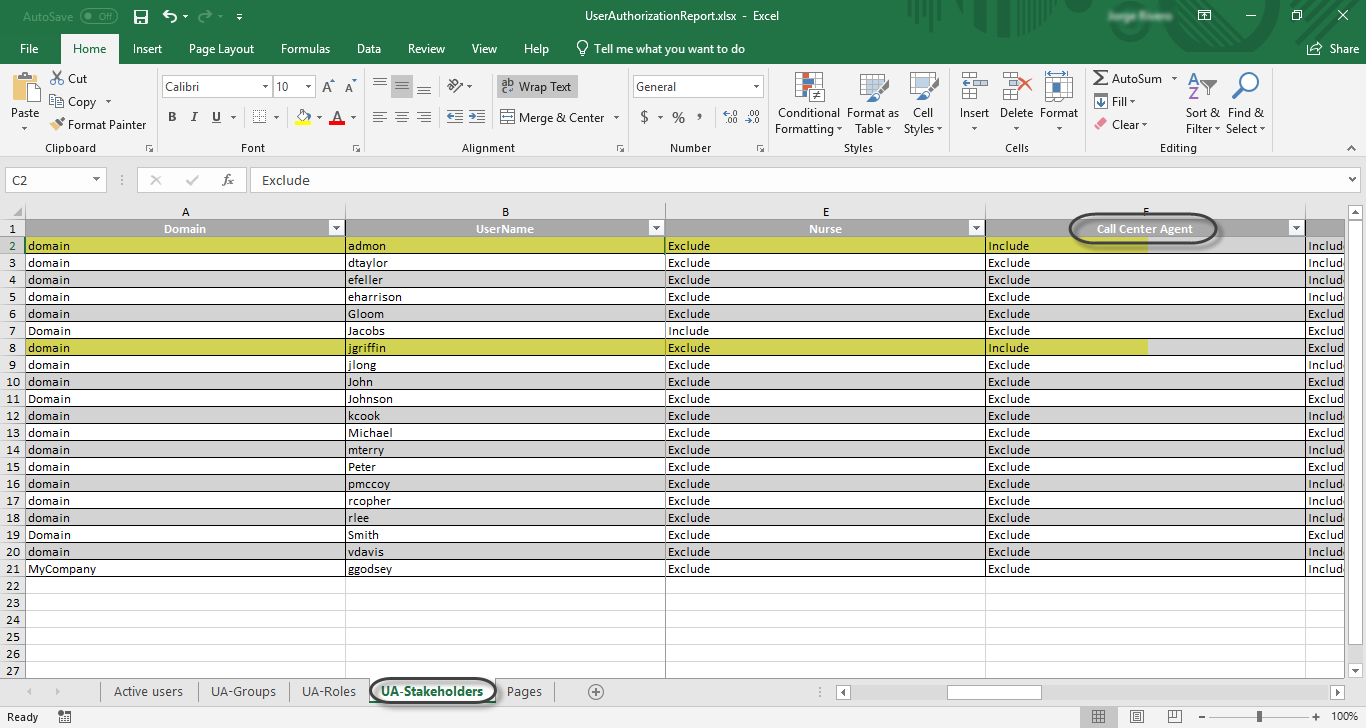1366x728 pixels.
Task: Open Fill Color yellow bucket swatch
Action: click(304, 117)
